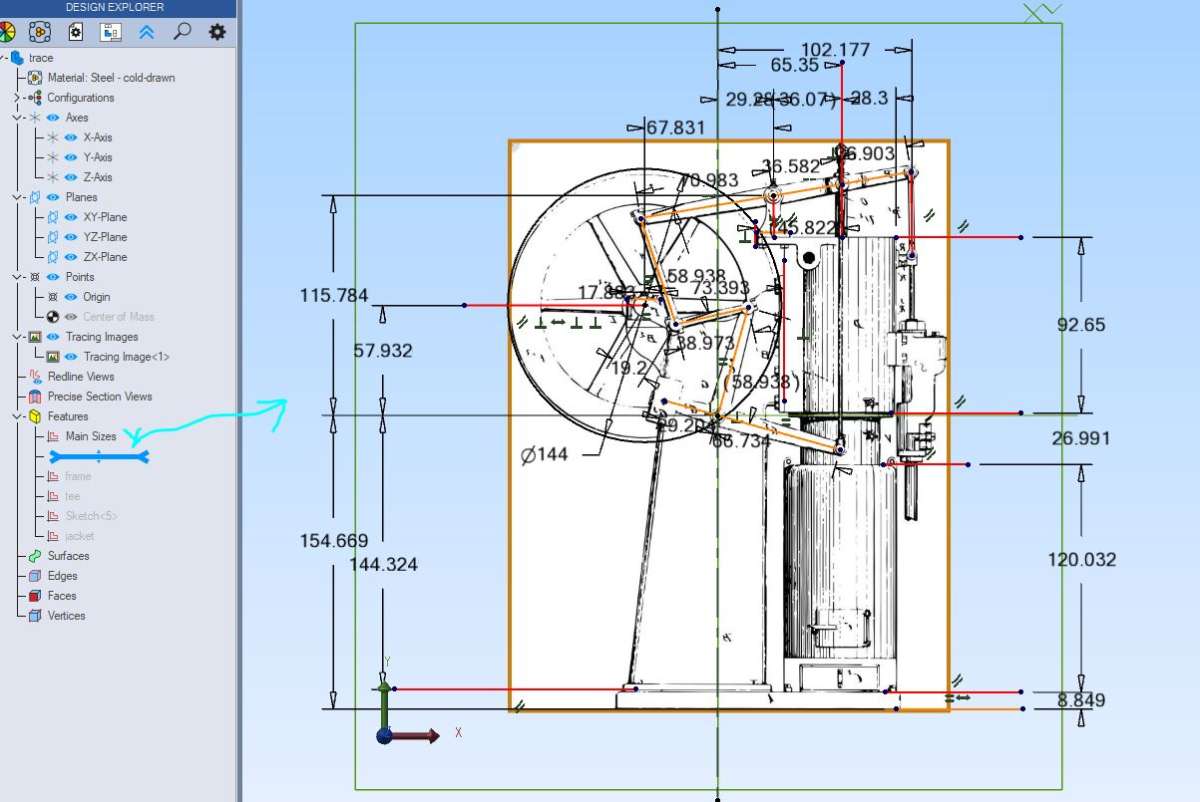Viewport: 1200px width, 802px height.
Task: Collapse the Points node
Action: 16,277
